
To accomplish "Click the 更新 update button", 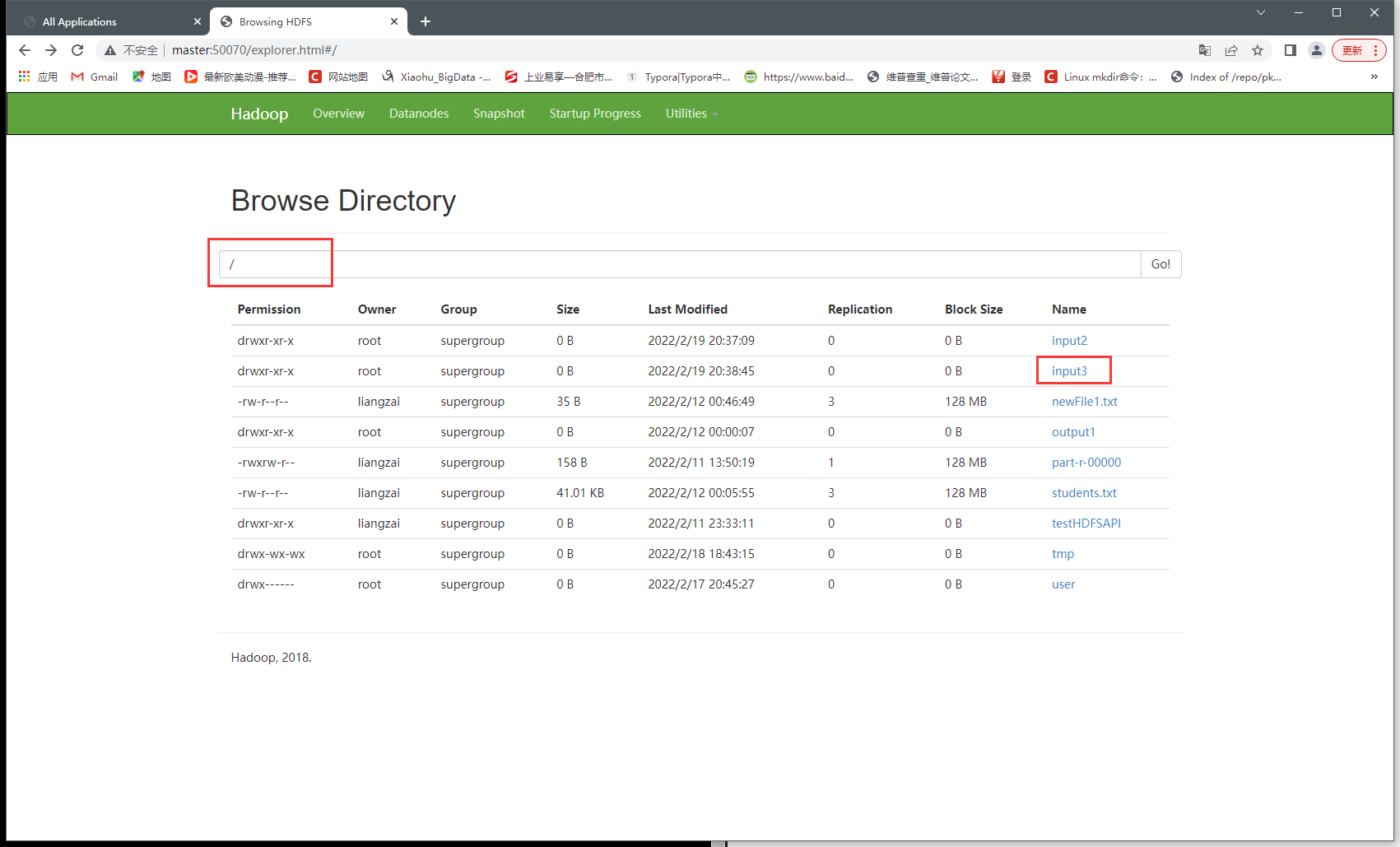I will click(1352, 50).
